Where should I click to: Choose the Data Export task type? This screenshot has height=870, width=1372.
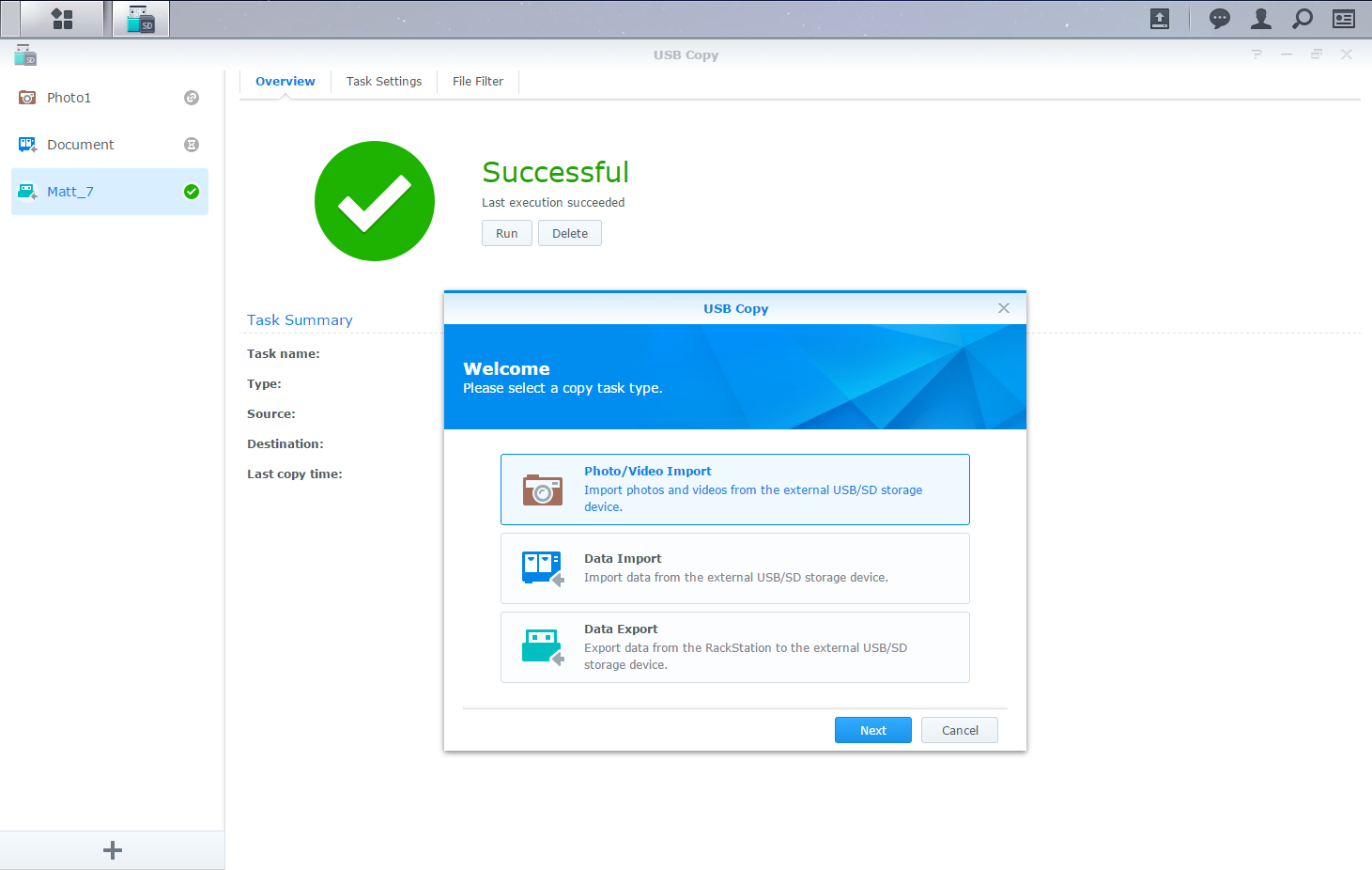pos(734,647)
